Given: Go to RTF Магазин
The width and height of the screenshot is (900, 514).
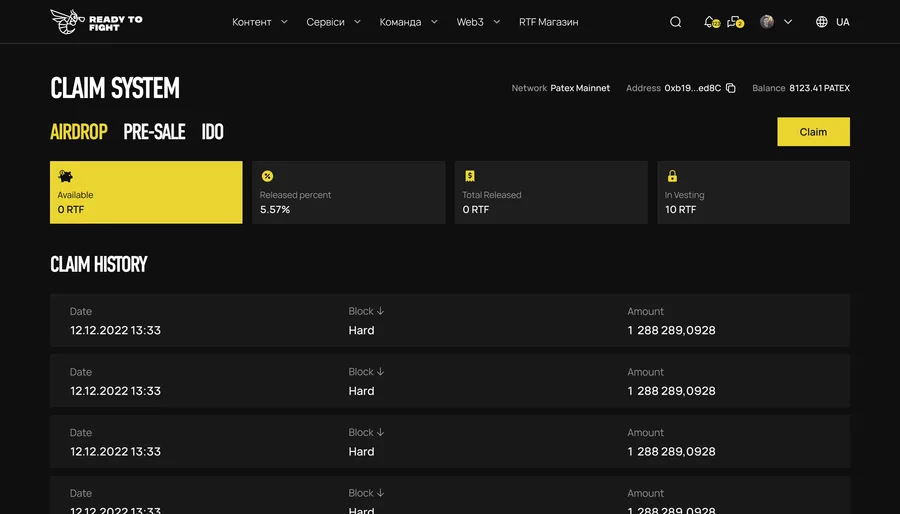Looking at the screenshot, I should click(549, 22).
